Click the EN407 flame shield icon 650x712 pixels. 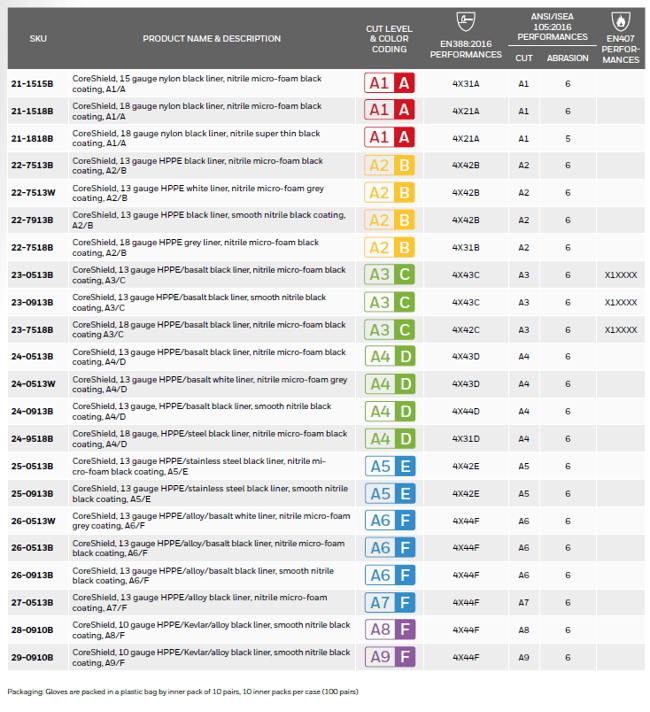coord(620,21)
